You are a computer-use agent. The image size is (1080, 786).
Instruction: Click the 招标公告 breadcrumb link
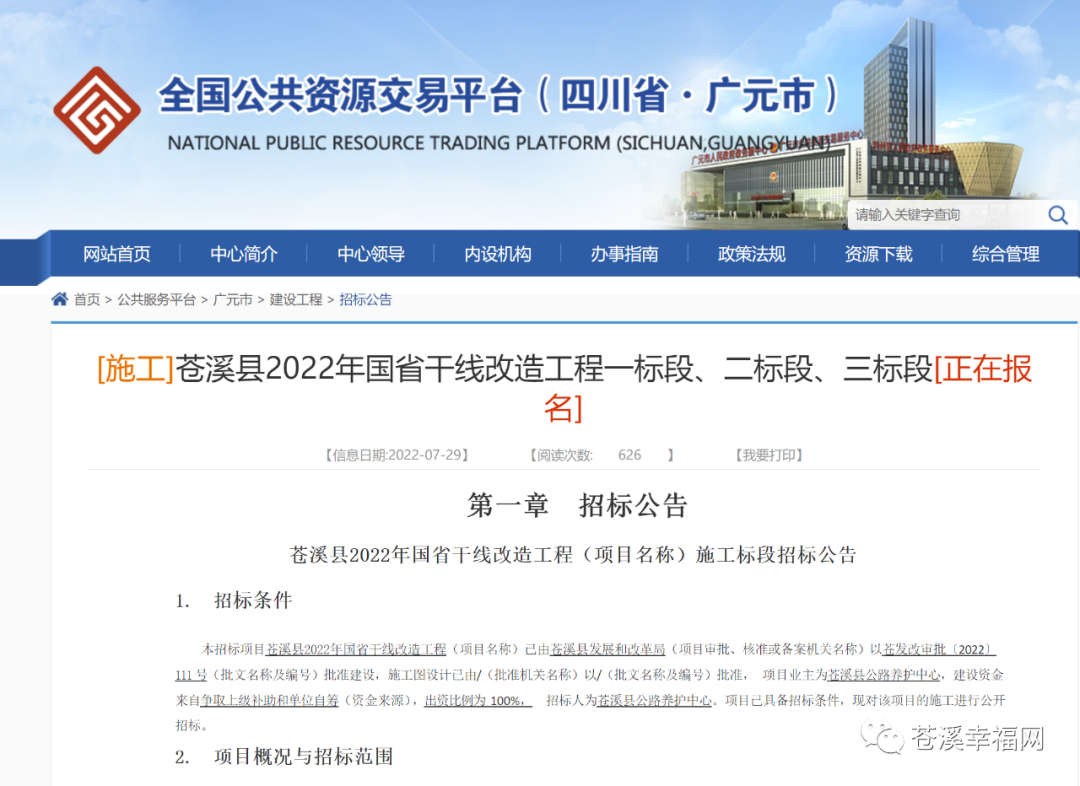click(x=366, y=300)
